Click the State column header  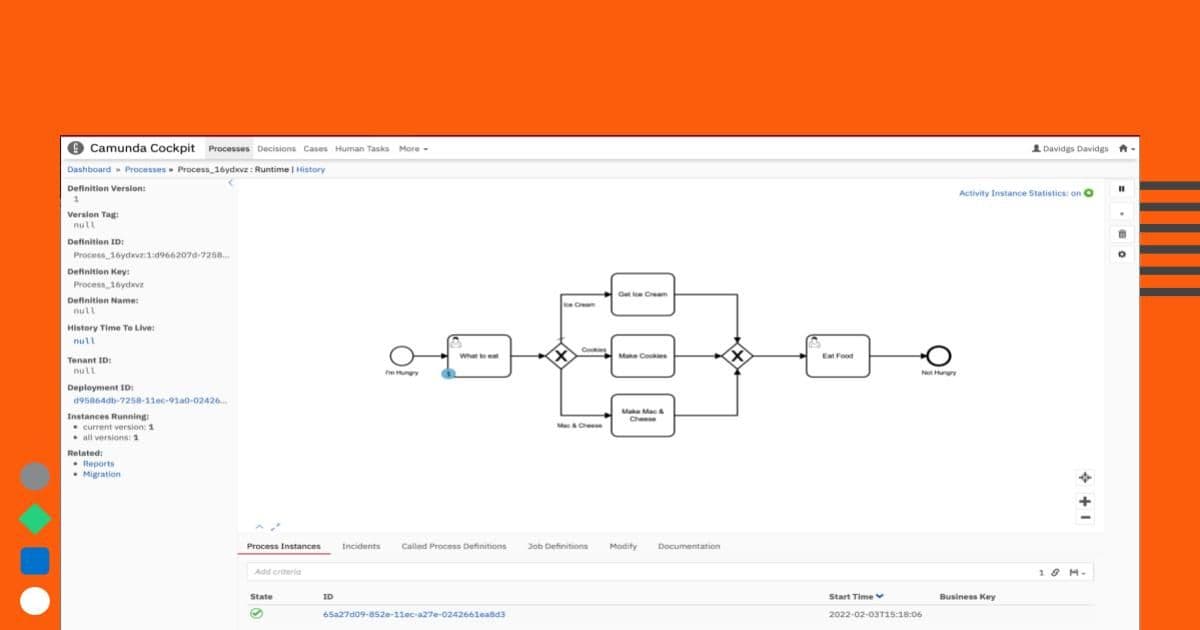click(261, 597)
